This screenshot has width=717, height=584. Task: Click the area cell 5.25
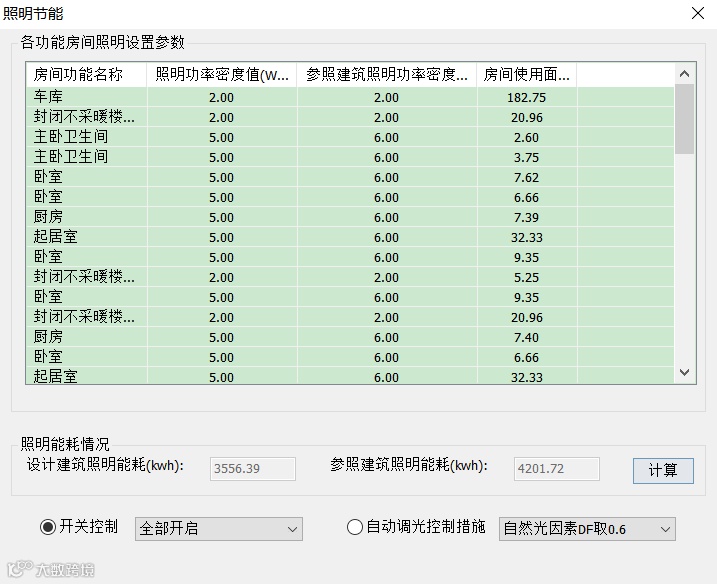[527, 277]
